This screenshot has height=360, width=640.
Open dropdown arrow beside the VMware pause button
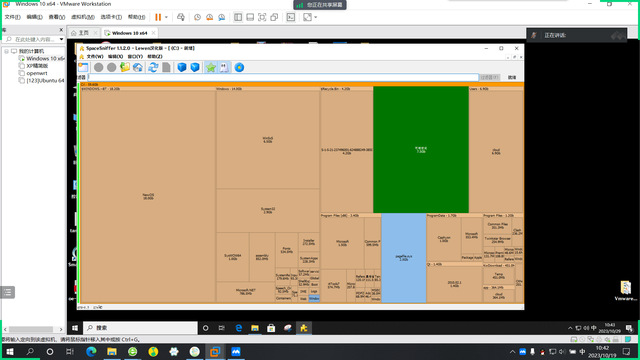tap(166, 17)
